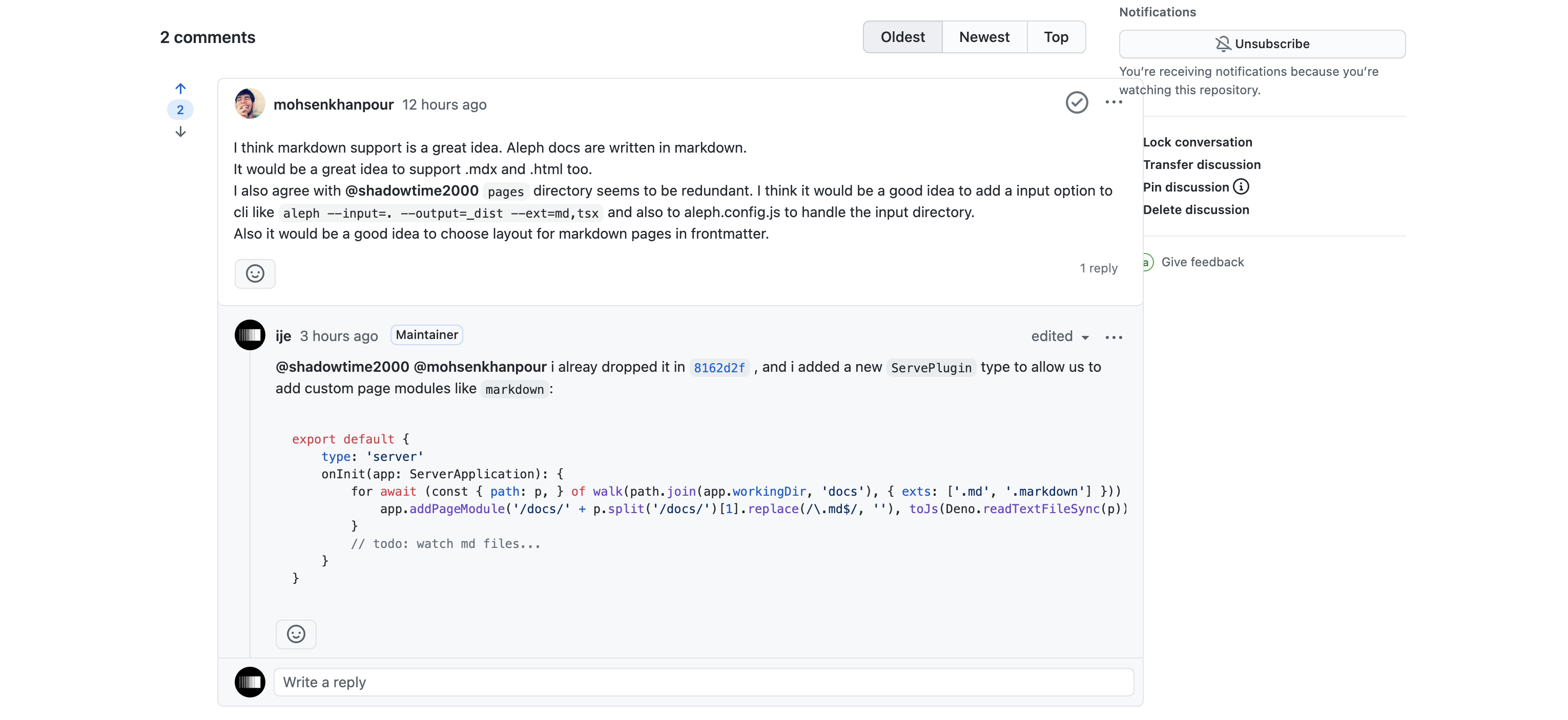The height and width of the screenshot is (720, 1568).
Task: Upvote the discussion with the up arrow
Action: [x=179, y=88]
